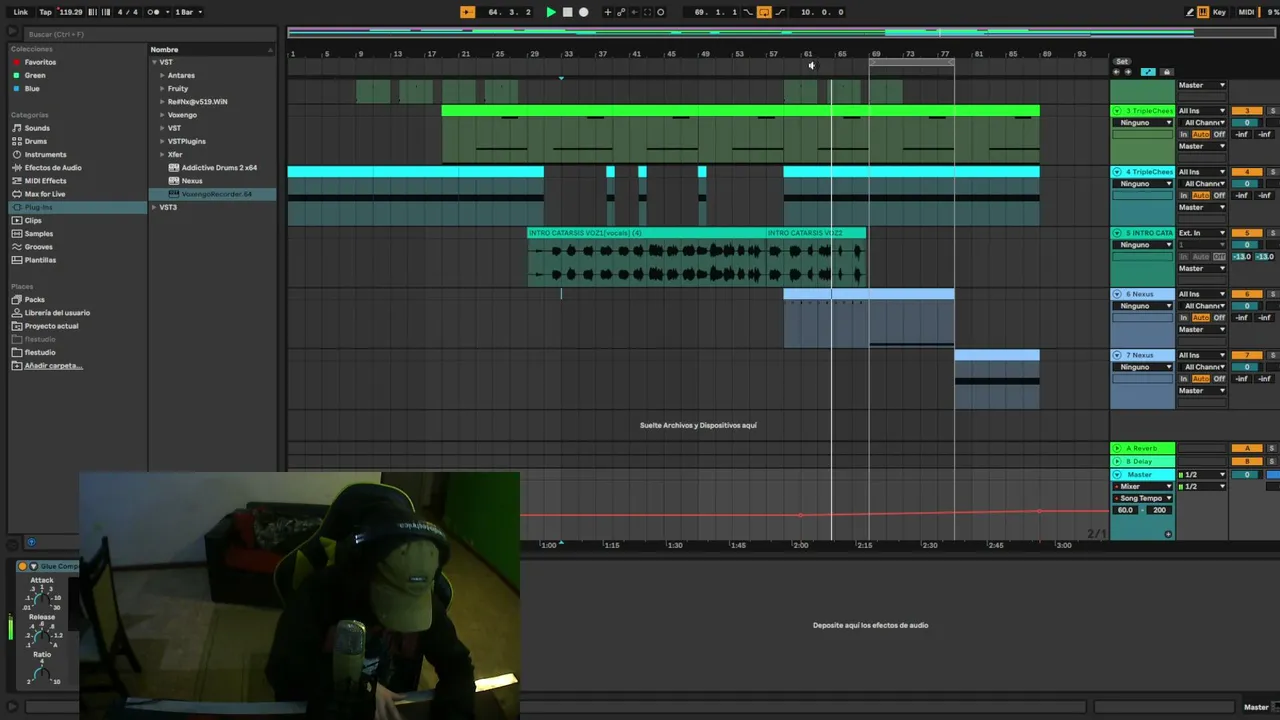Open the 1 Bar quantization menu

click(188, 12)
